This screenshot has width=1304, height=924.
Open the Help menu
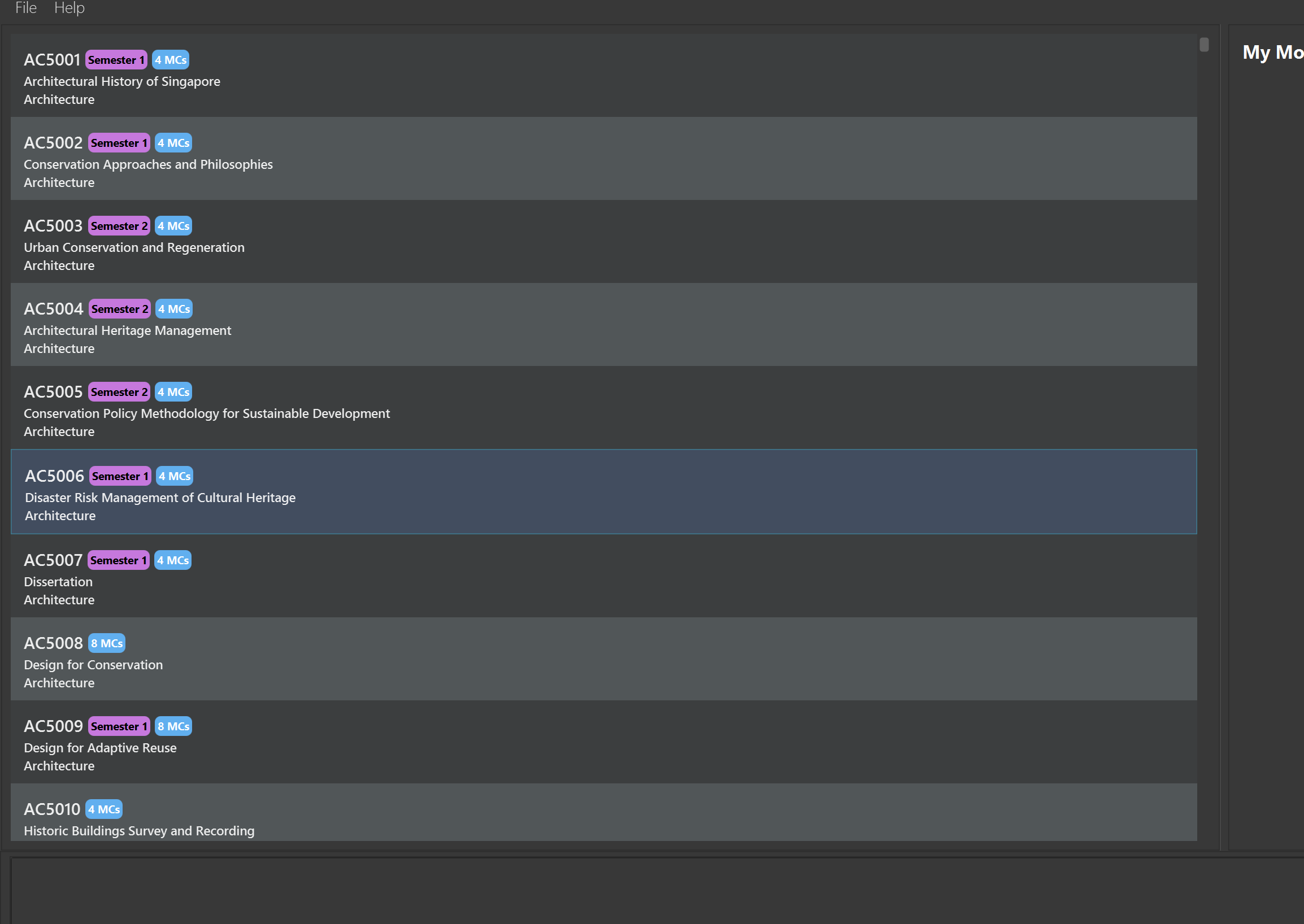coord(69,8)
